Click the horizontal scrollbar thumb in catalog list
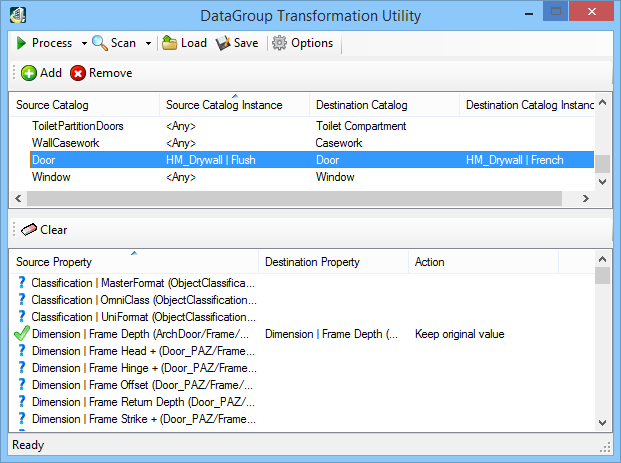Viewport: 621px width, 463px height. [294, 198]
